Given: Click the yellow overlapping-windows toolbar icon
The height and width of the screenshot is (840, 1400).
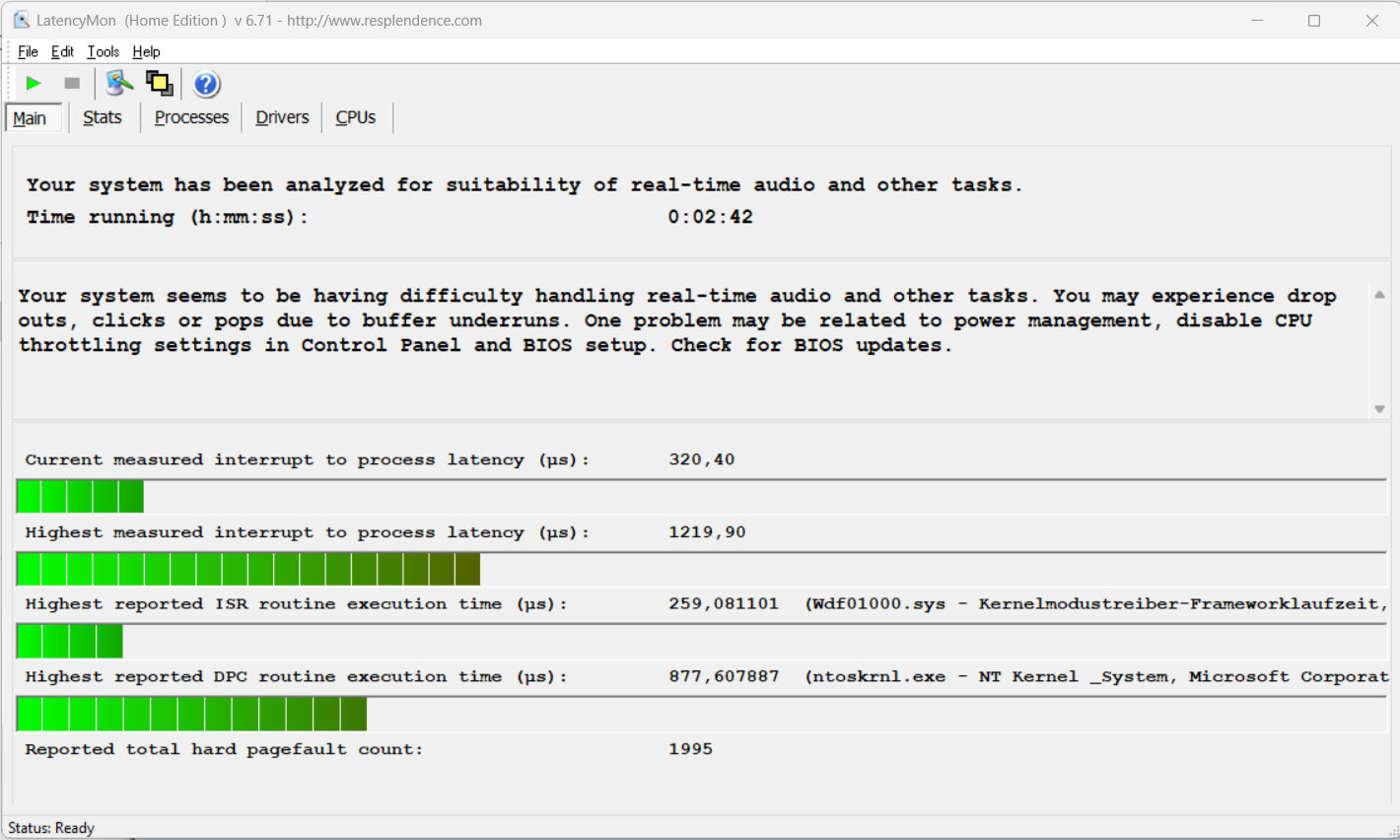Looking at the screenshot, I should pos(159,84).
